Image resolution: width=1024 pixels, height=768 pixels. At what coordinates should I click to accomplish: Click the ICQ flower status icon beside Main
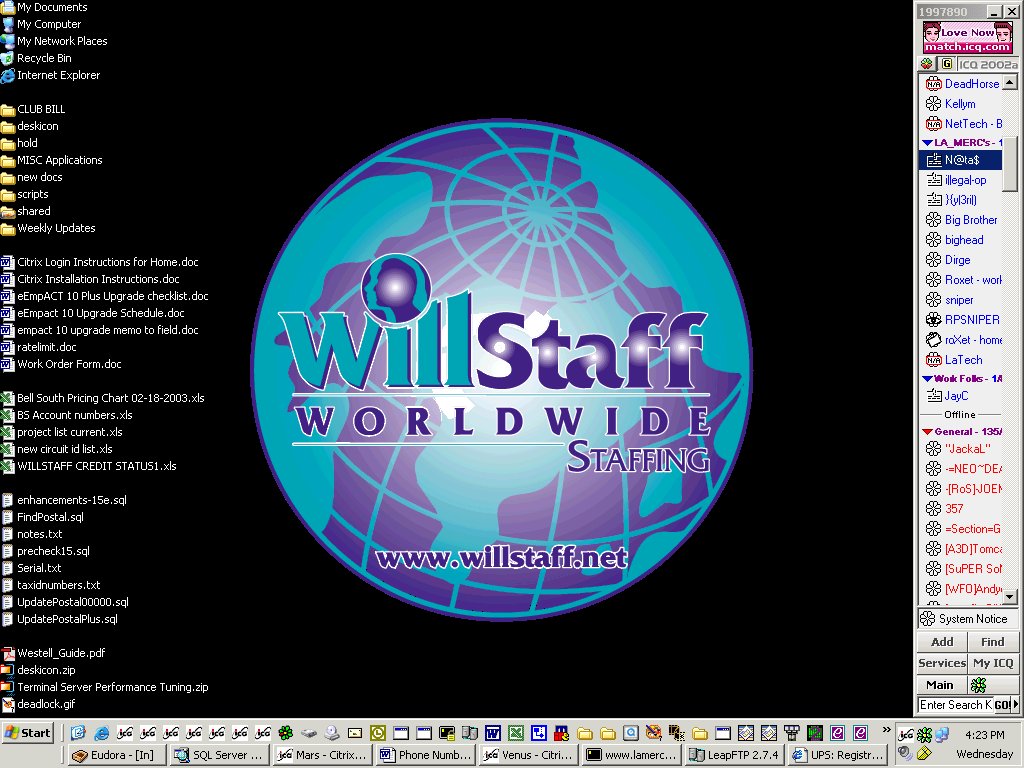pos(979,685)
